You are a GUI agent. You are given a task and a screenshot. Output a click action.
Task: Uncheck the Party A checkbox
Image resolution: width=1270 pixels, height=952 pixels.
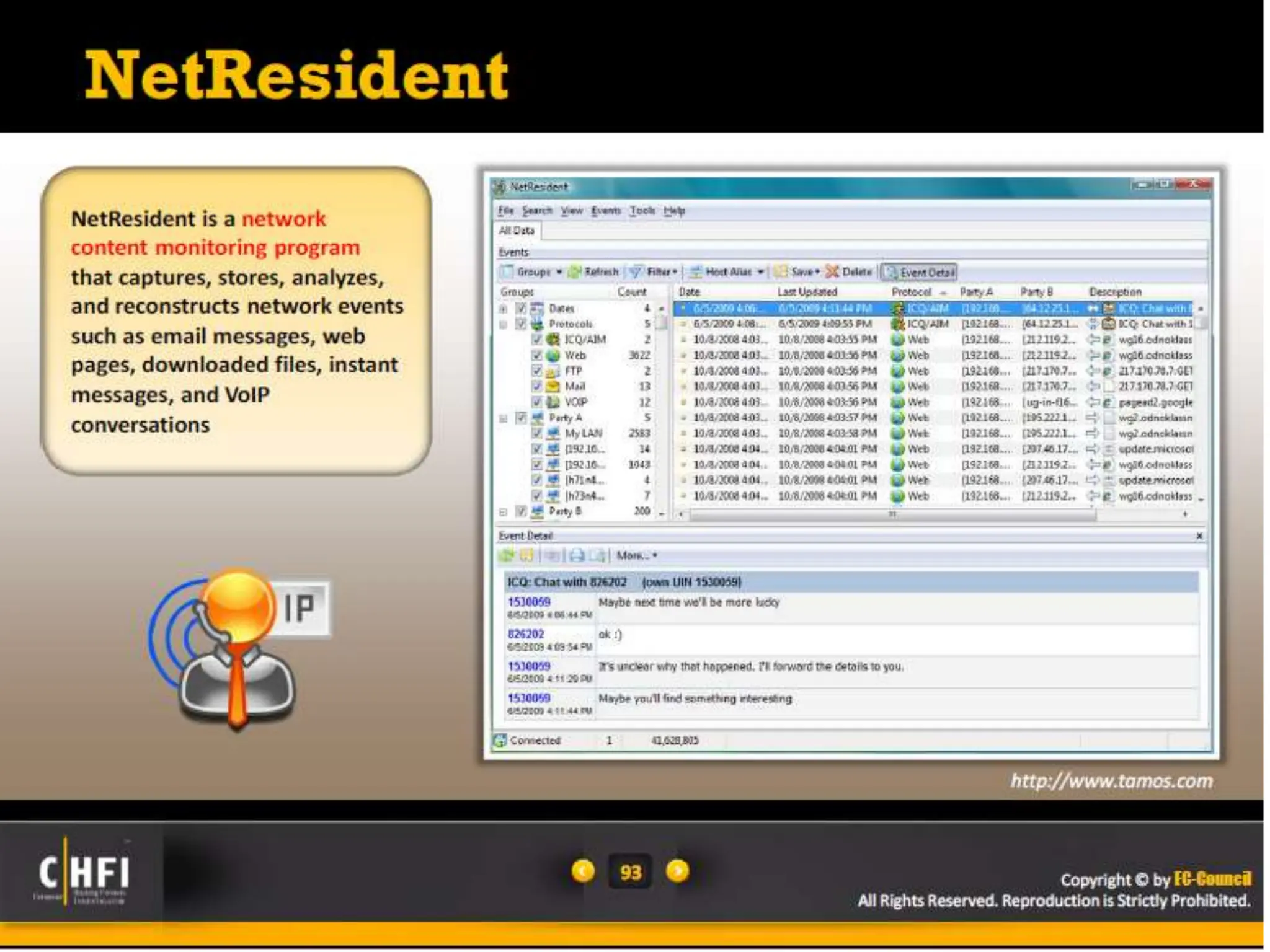(x=521, y=418)
